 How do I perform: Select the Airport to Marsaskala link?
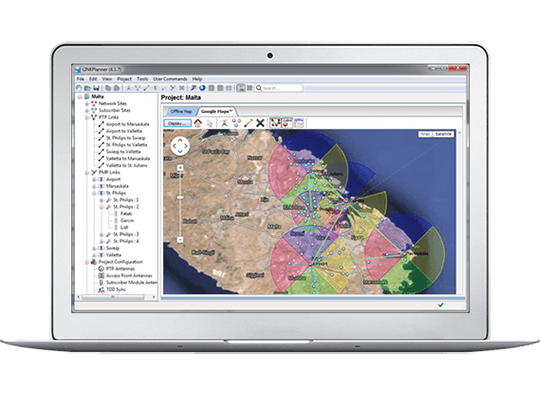(x=127, y=124)
